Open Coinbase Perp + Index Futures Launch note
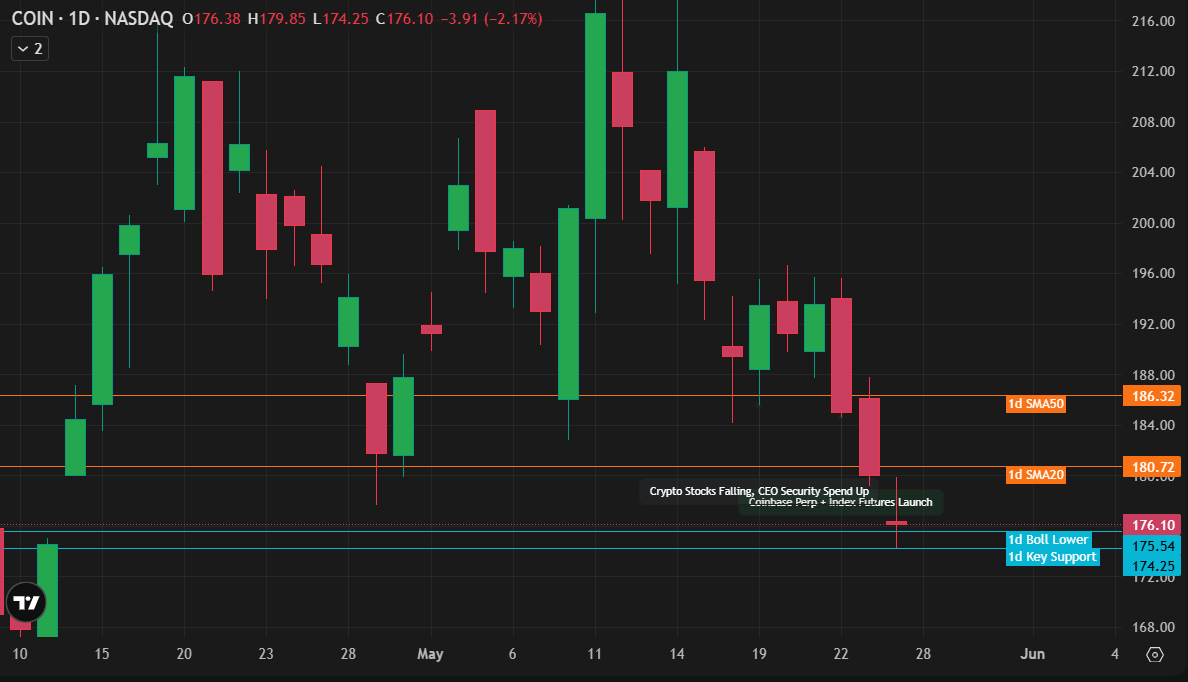The height and width of the screenshot is (682, 1188). (x=840, y=502)
